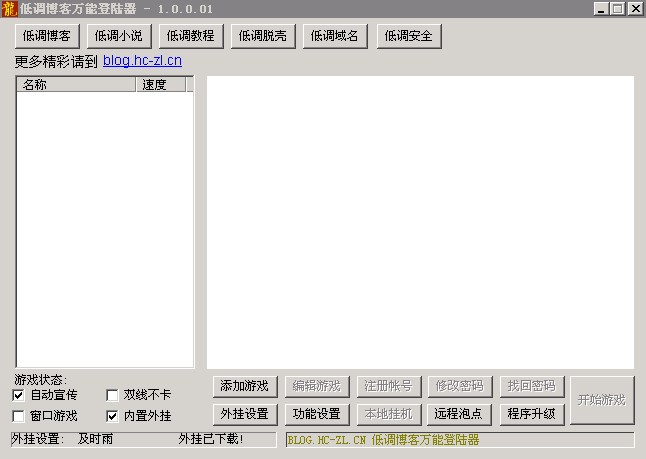Image resolution: width=646 pixels, height=459 pixels.
Task: Open the 低调博客 button
Action: coord(47,36)
